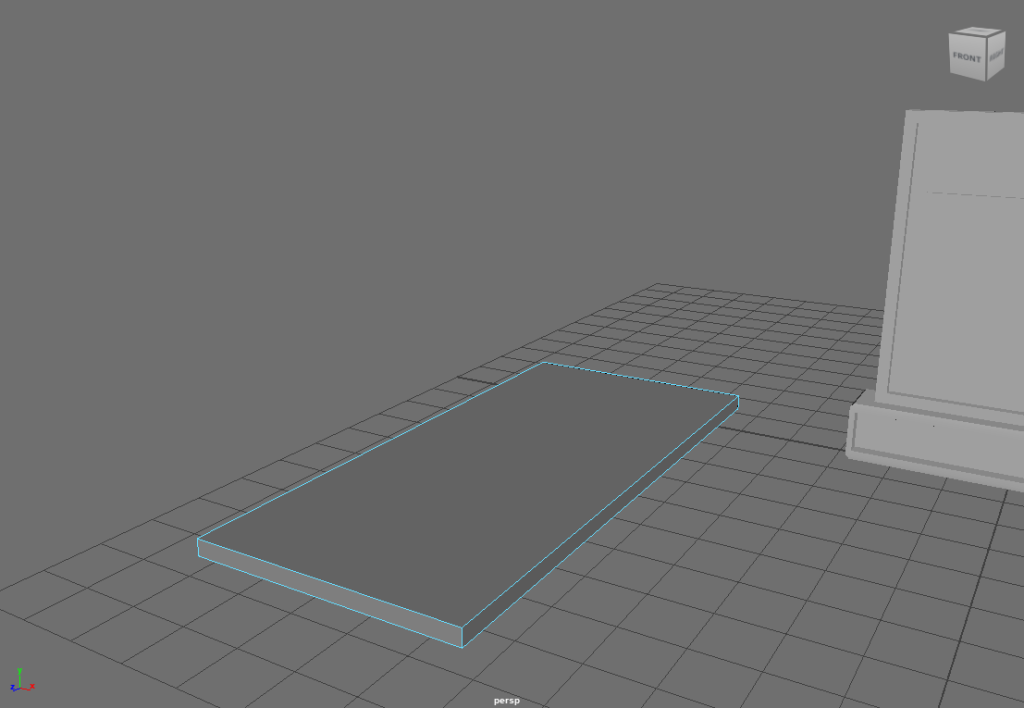The height and width of the screenshot is (708, 1024).
Task: Select the headstone's rectangular base block
Action: [x=930, y=445]
